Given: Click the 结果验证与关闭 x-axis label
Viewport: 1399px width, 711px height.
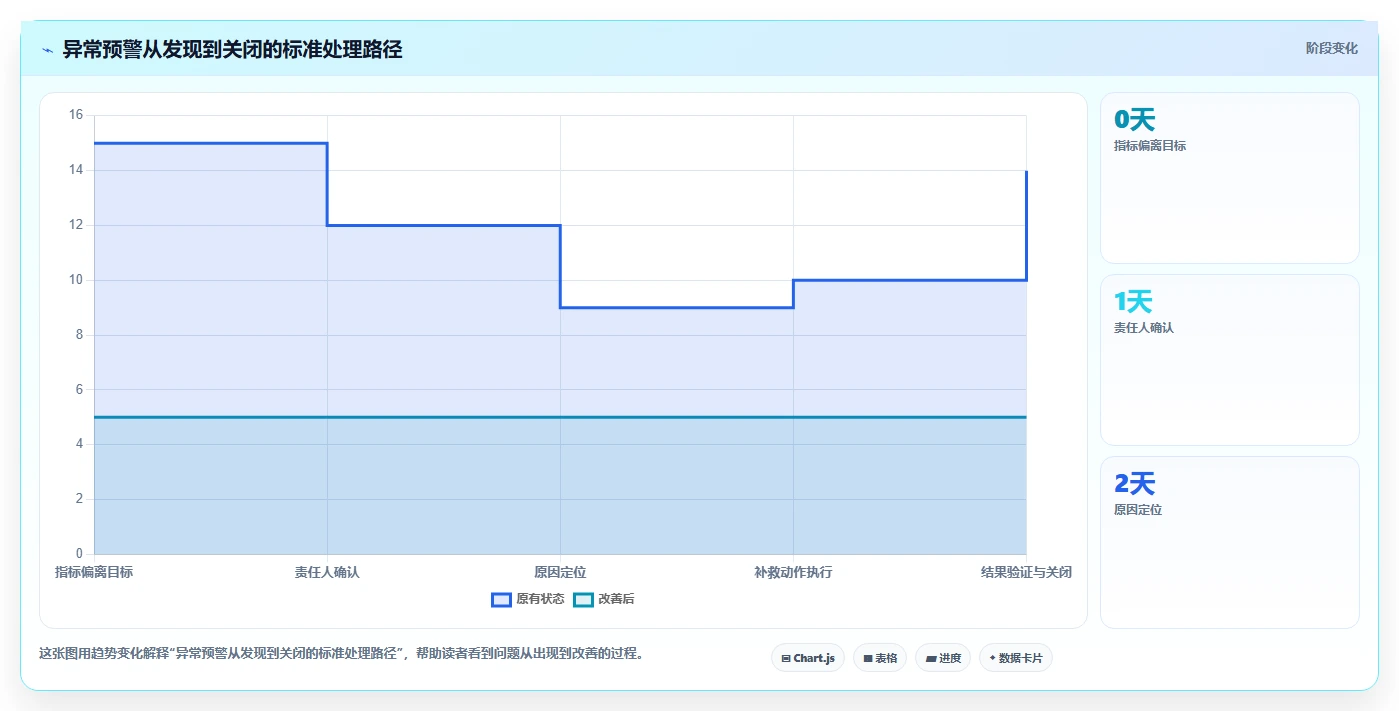Looking at the screenshot, I should click(x=1026, y=572).
